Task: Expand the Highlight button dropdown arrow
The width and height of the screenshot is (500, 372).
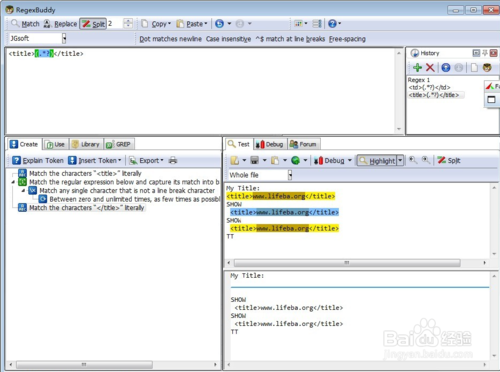Action: 400,161
